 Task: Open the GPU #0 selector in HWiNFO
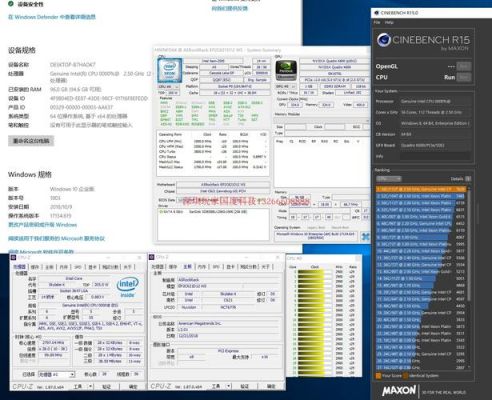tap(286, 87)
